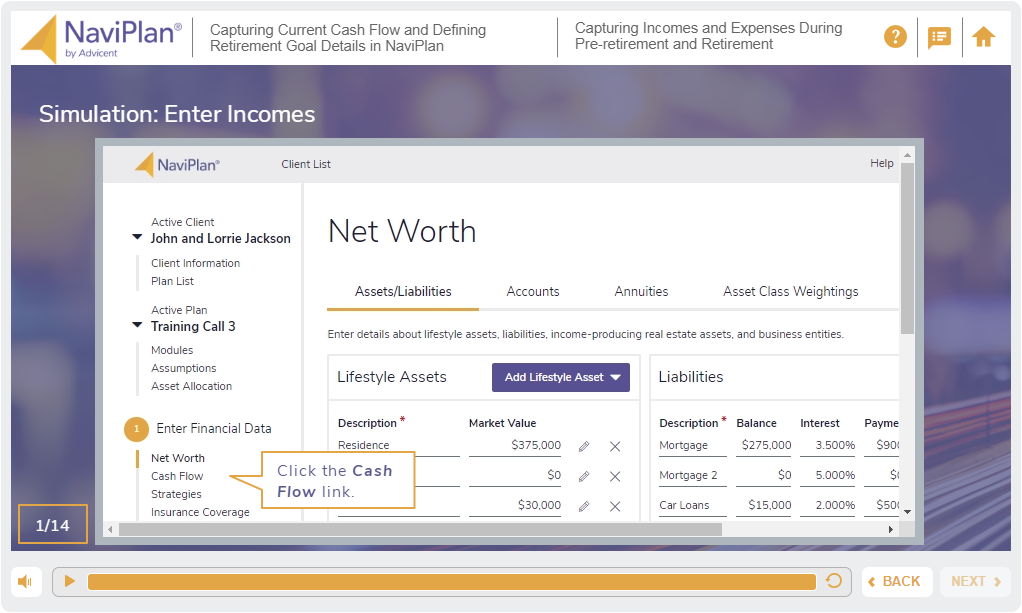Click the scroll down arrow
Image resolution: width=1022 pixels, height=613 pixels.
[907, 513]
